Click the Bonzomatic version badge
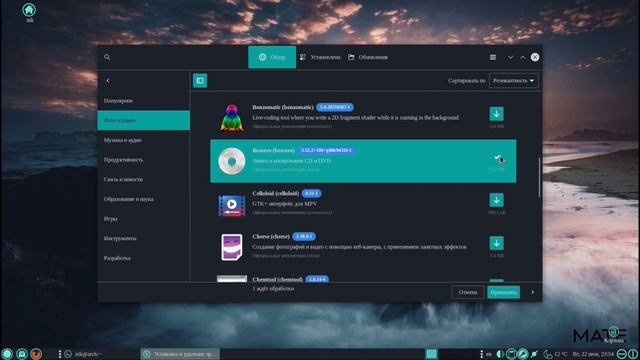Viewport: 640px width, 360px height. pyautogui.click(x=335, y=107)
